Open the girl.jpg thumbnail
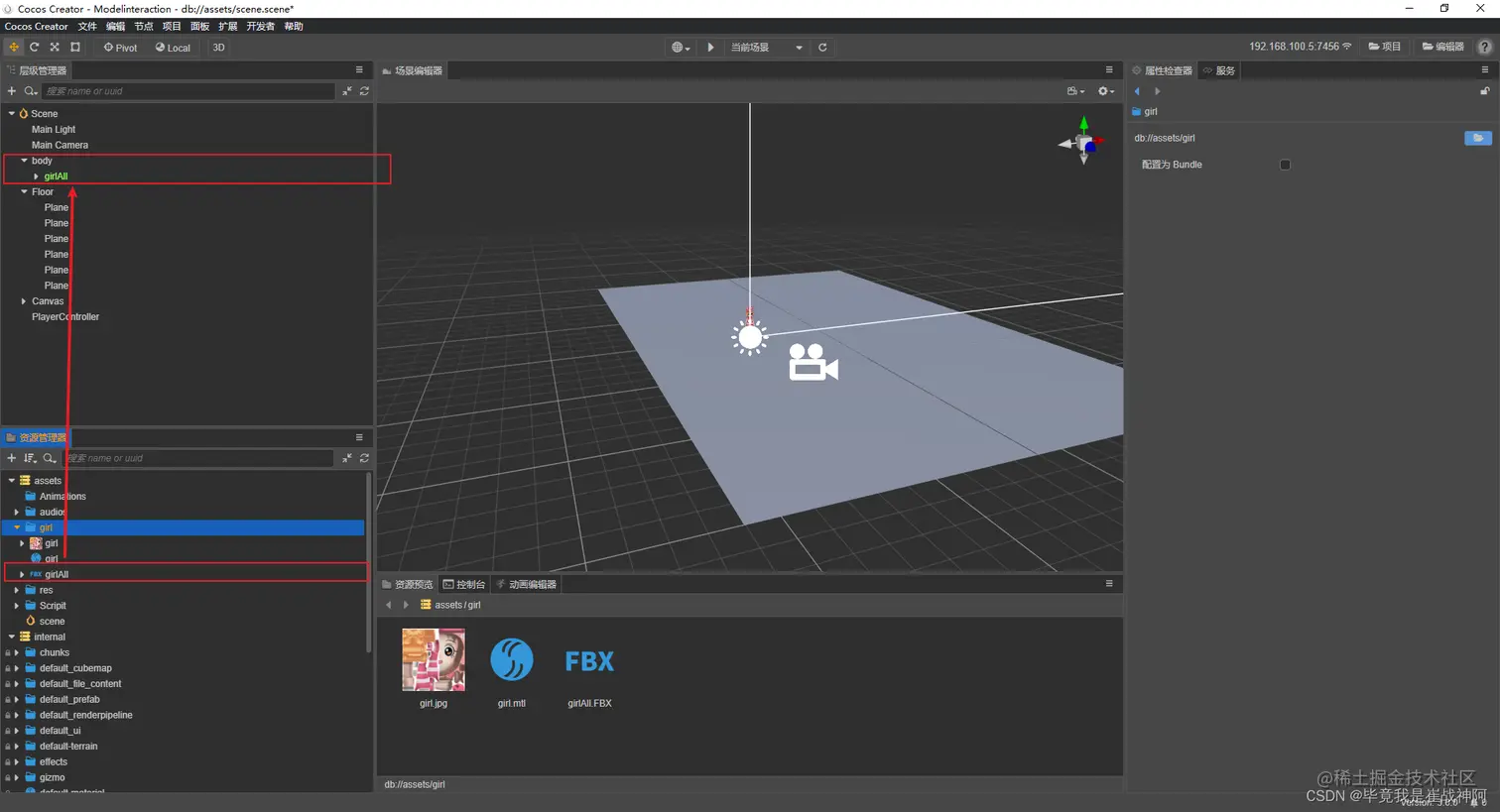The height and width of the screenshot is (812, 1500). click(434, 659)
